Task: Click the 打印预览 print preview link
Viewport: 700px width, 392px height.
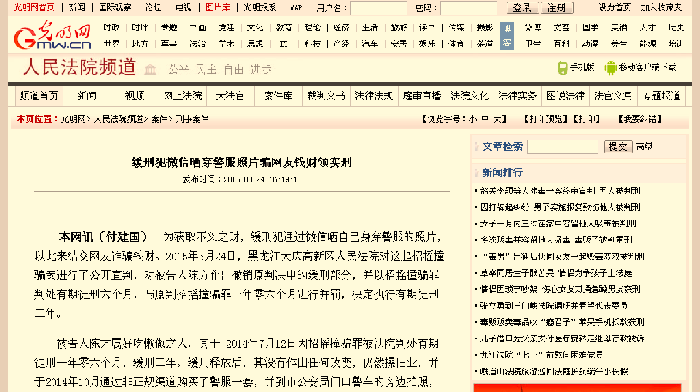Action: (x=546, y=119)
